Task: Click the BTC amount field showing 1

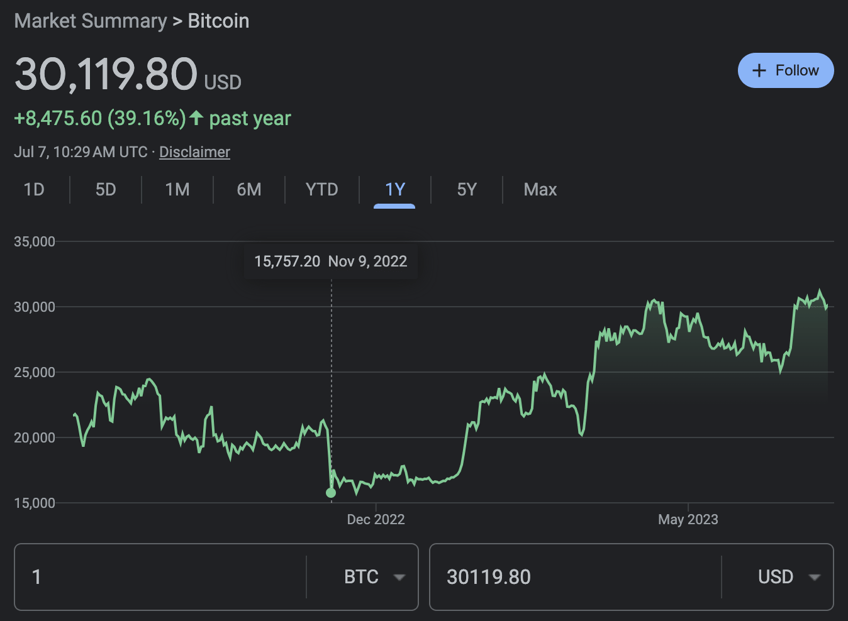Action: click(160, 577)
